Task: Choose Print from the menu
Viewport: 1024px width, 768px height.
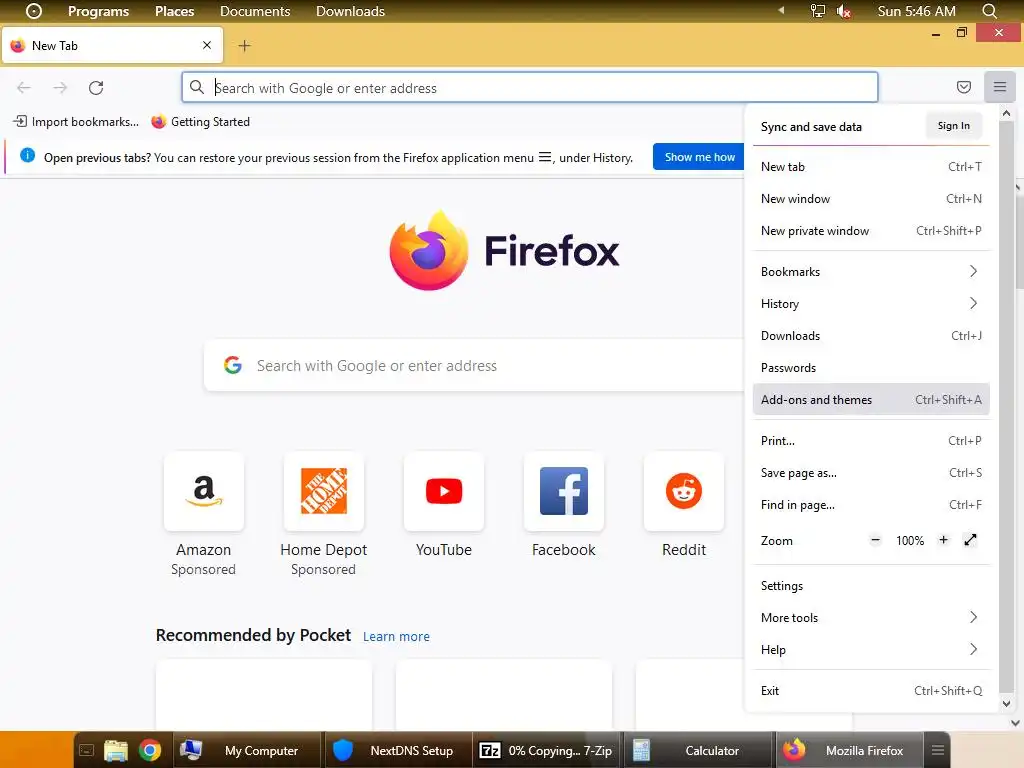Action: (x=871, y=440)
